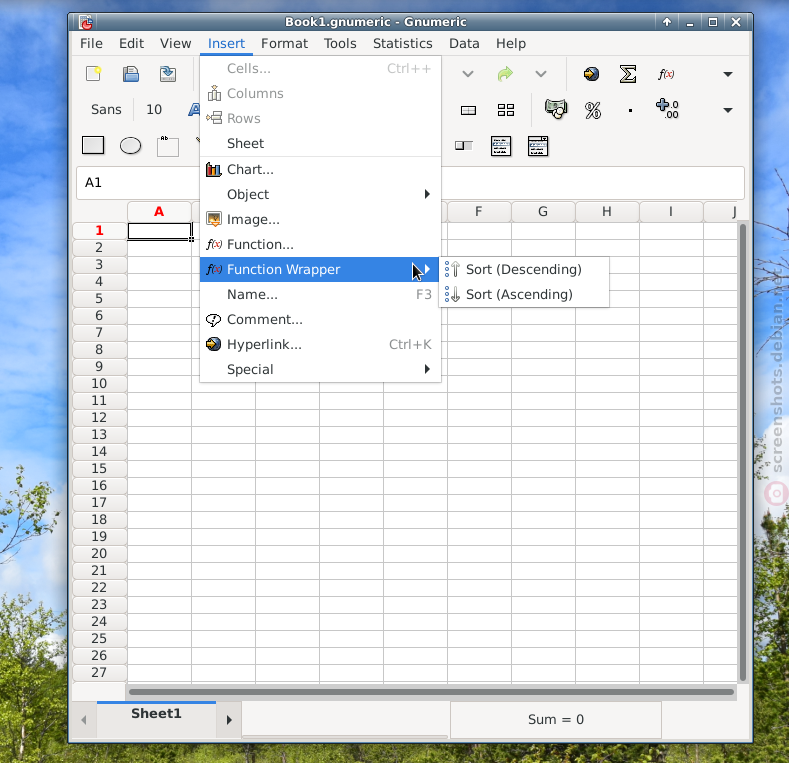Click the Function Wrapper menu entry
This screenshot has height=763, width=789.
pos(319,269)
